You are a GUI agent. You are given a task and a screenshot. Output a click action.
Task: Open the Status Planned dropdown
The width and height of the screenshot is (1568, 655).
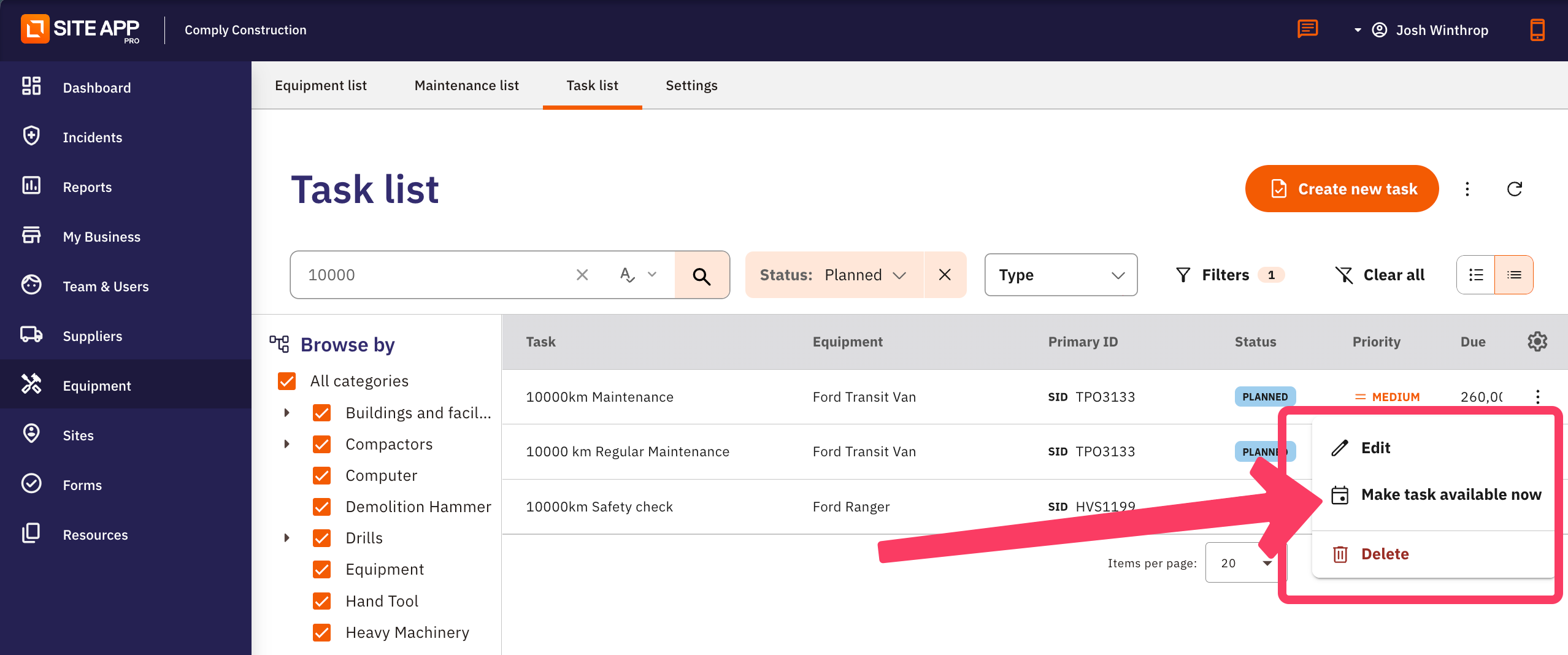[834, 275]
